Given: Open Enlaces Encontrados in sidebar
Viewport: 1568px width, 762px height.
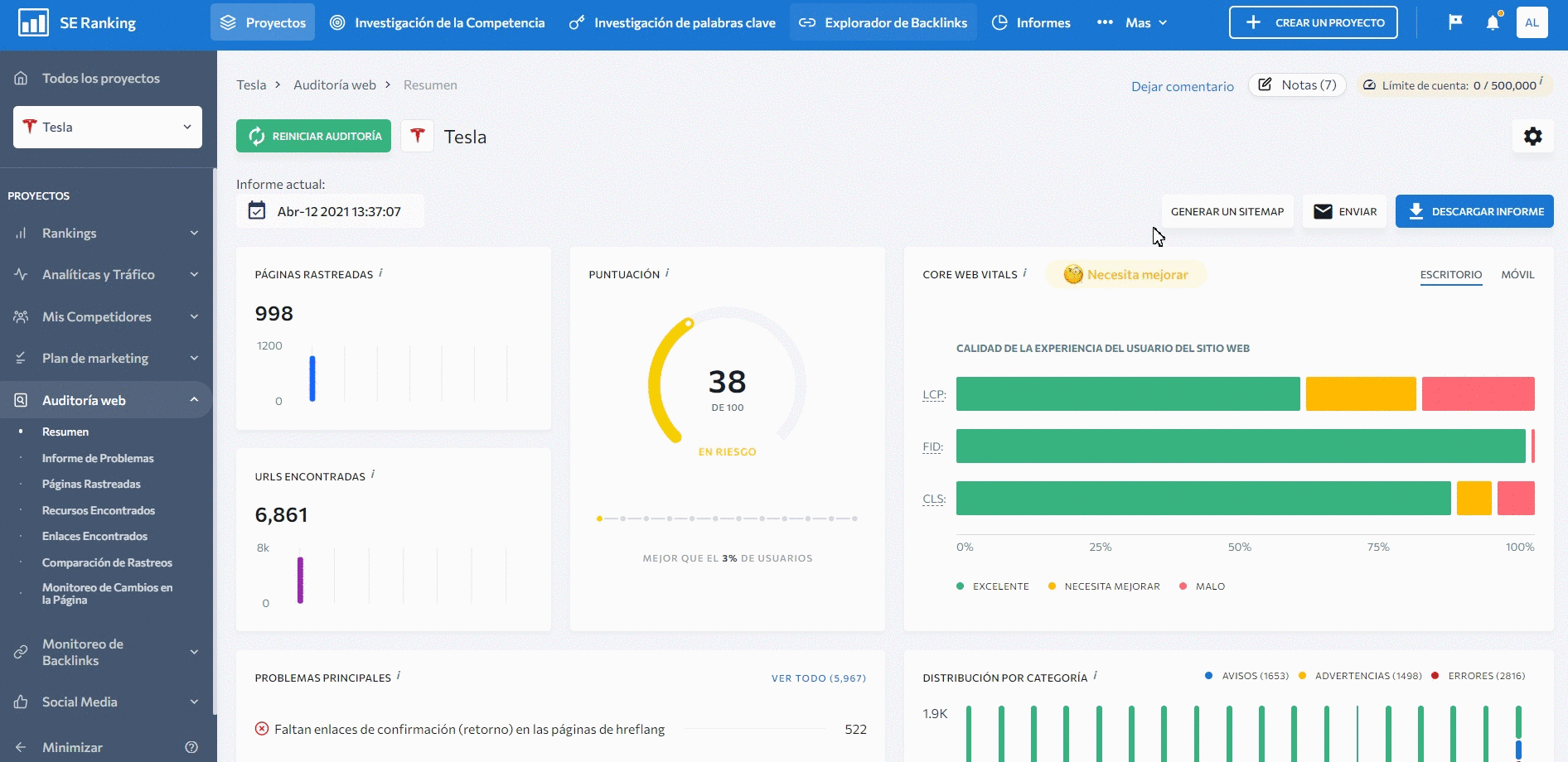Looking at the screenshot, I should coord(94,536).
